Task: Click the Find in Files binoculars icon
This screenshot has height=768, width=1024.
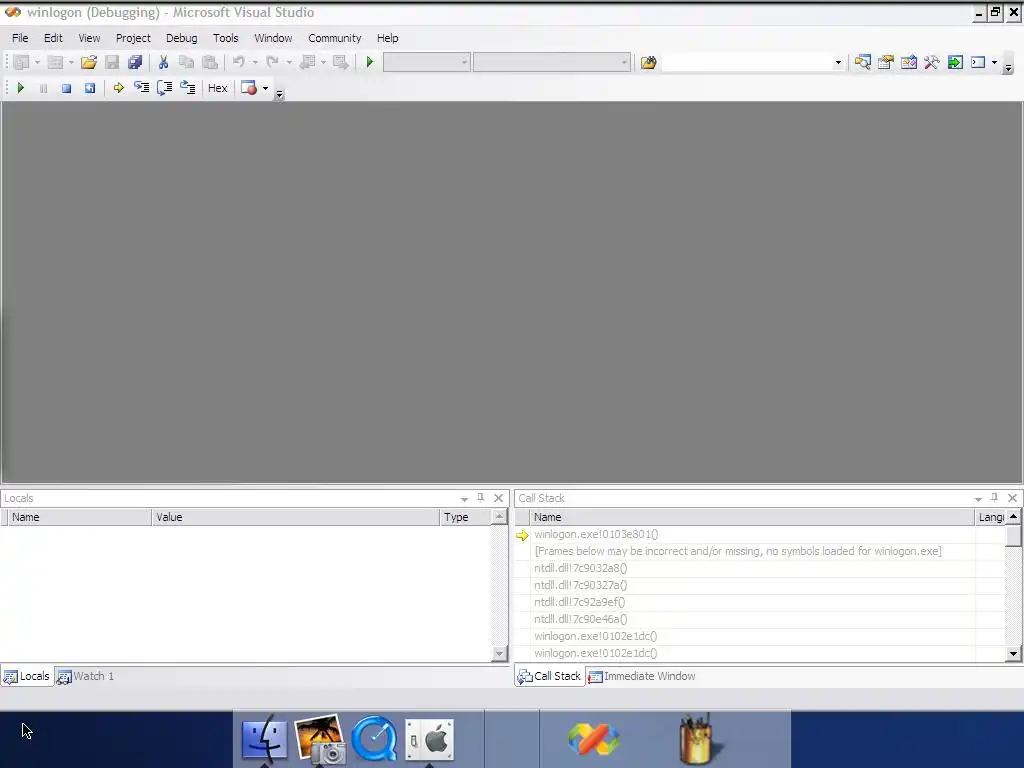Action: tap(648, 62)
